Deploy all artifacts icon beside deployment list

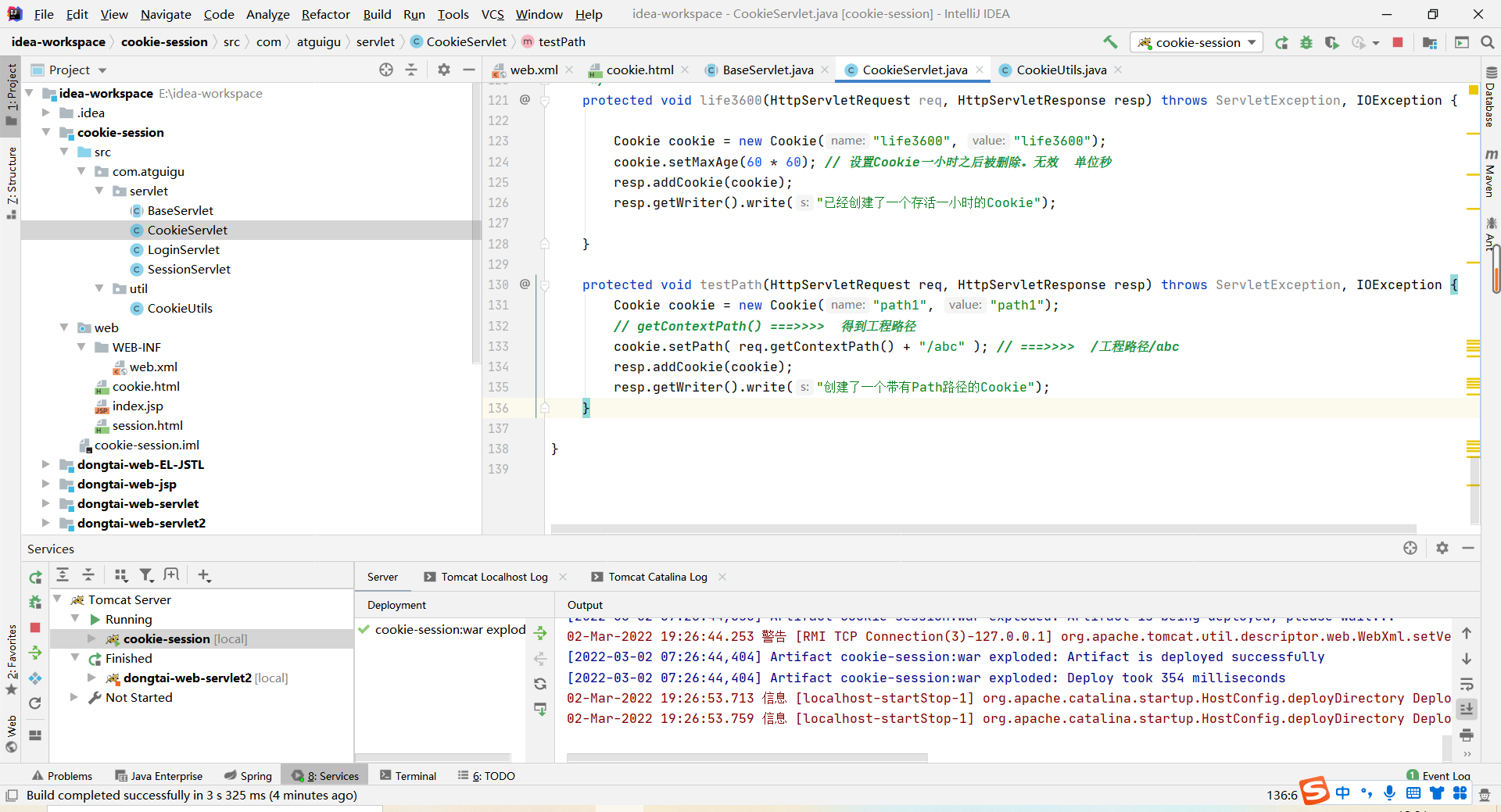(540, 633)
